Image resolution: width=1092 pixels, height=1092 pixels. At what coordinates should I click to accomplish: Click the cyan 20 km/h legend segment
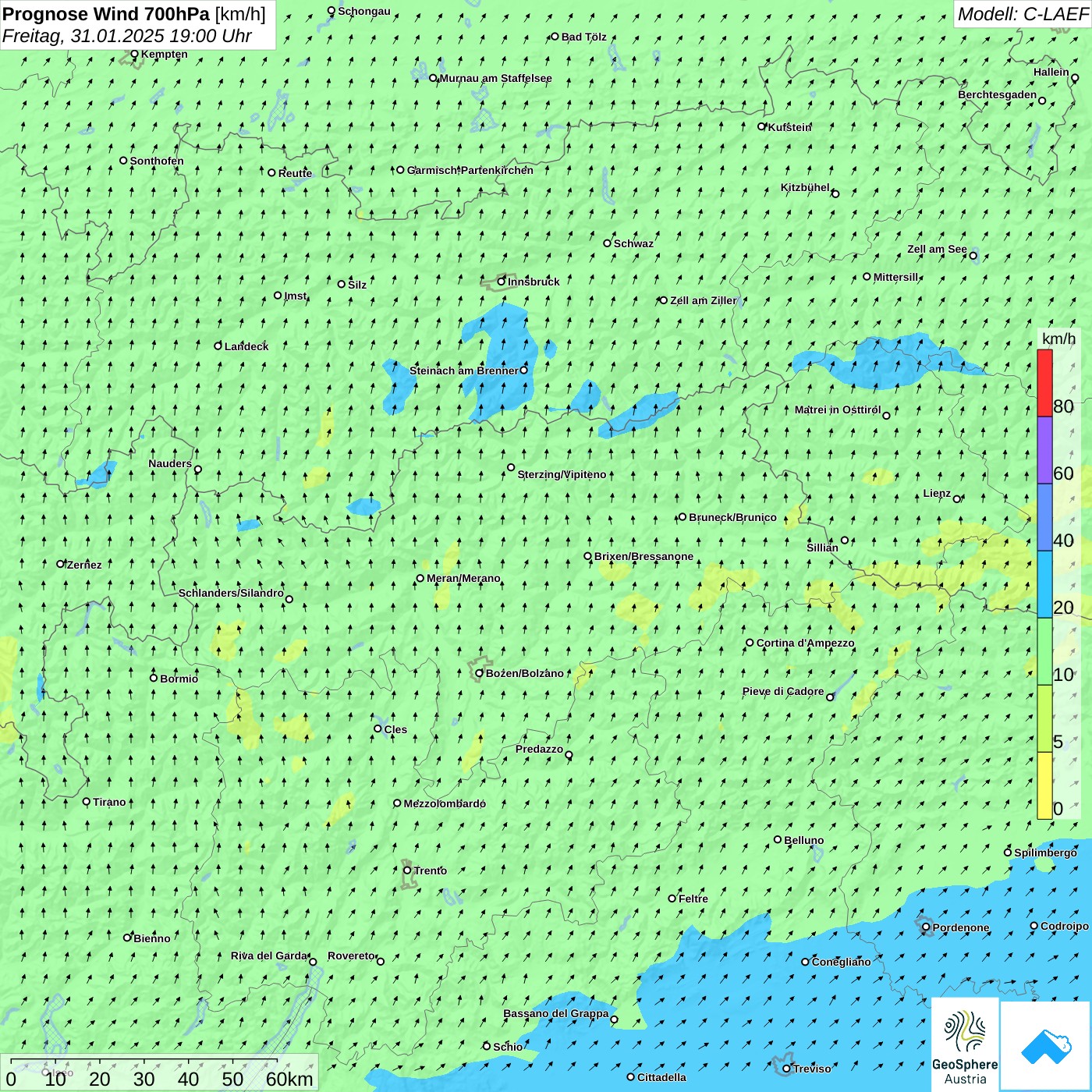pyautogui.click(x=1044, y=584)
